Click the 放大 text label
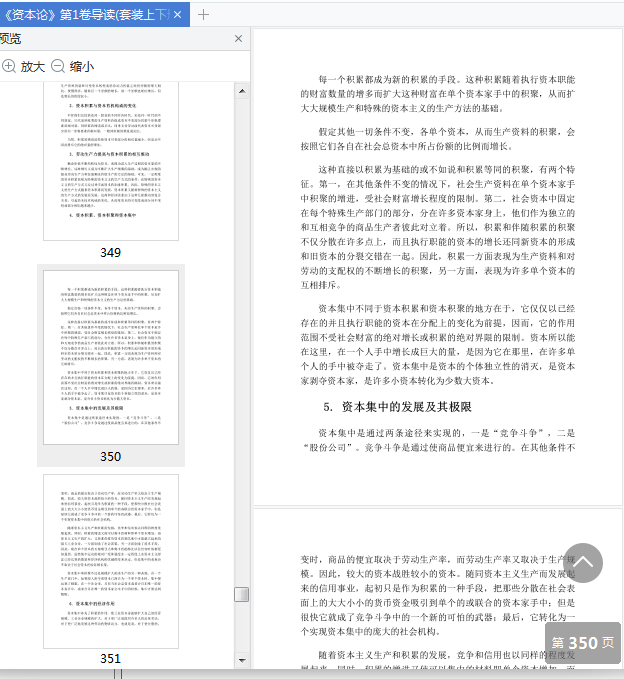The image size is (624, 679). 32,66
